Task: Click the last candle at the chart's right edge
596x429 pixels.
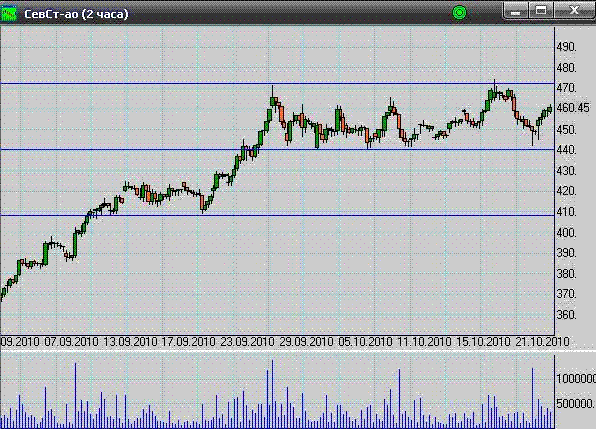Action: (550, 109)
